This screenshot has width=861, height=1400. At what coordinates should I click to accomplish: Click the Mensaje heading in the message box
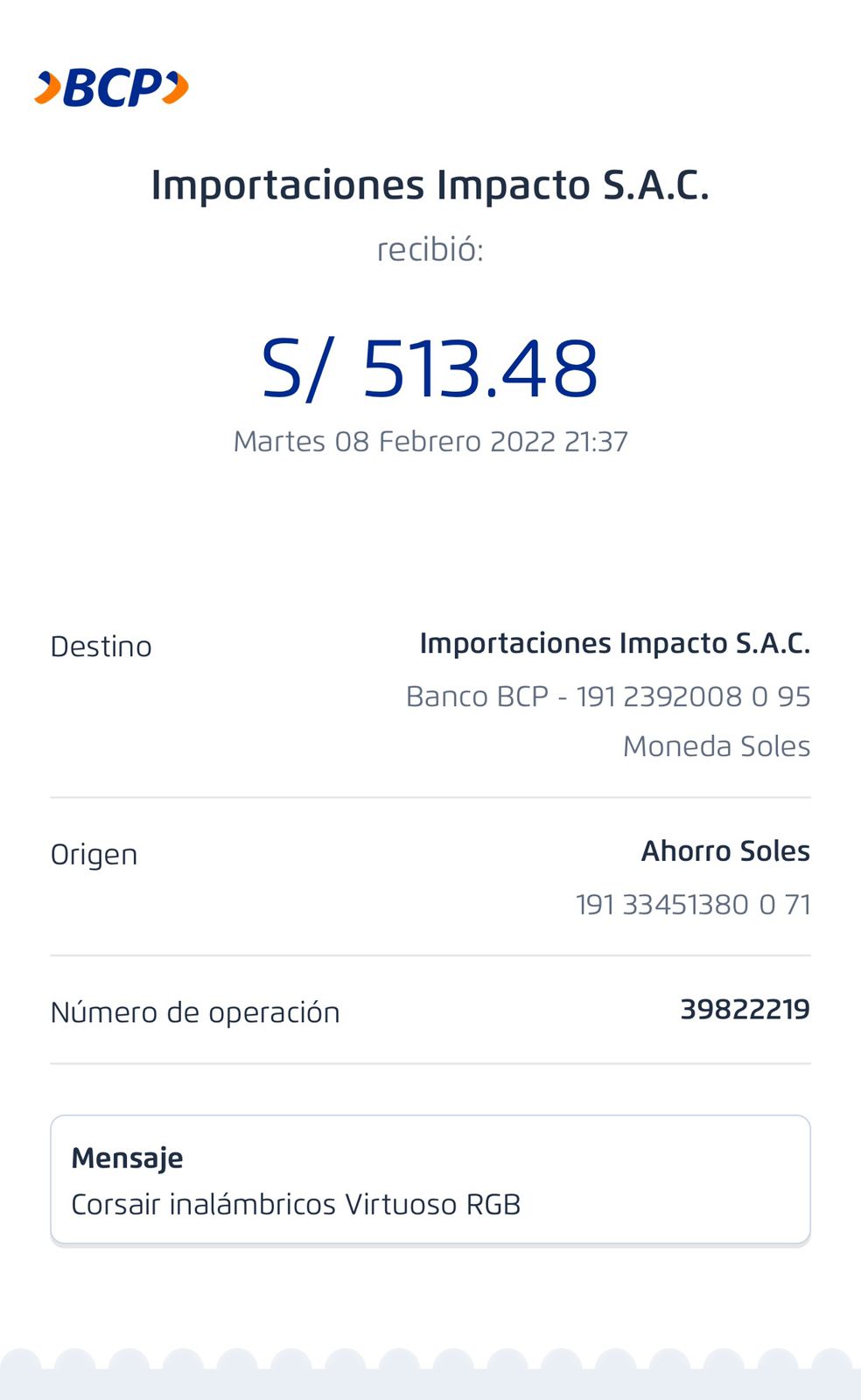(x=128, y=1158)
